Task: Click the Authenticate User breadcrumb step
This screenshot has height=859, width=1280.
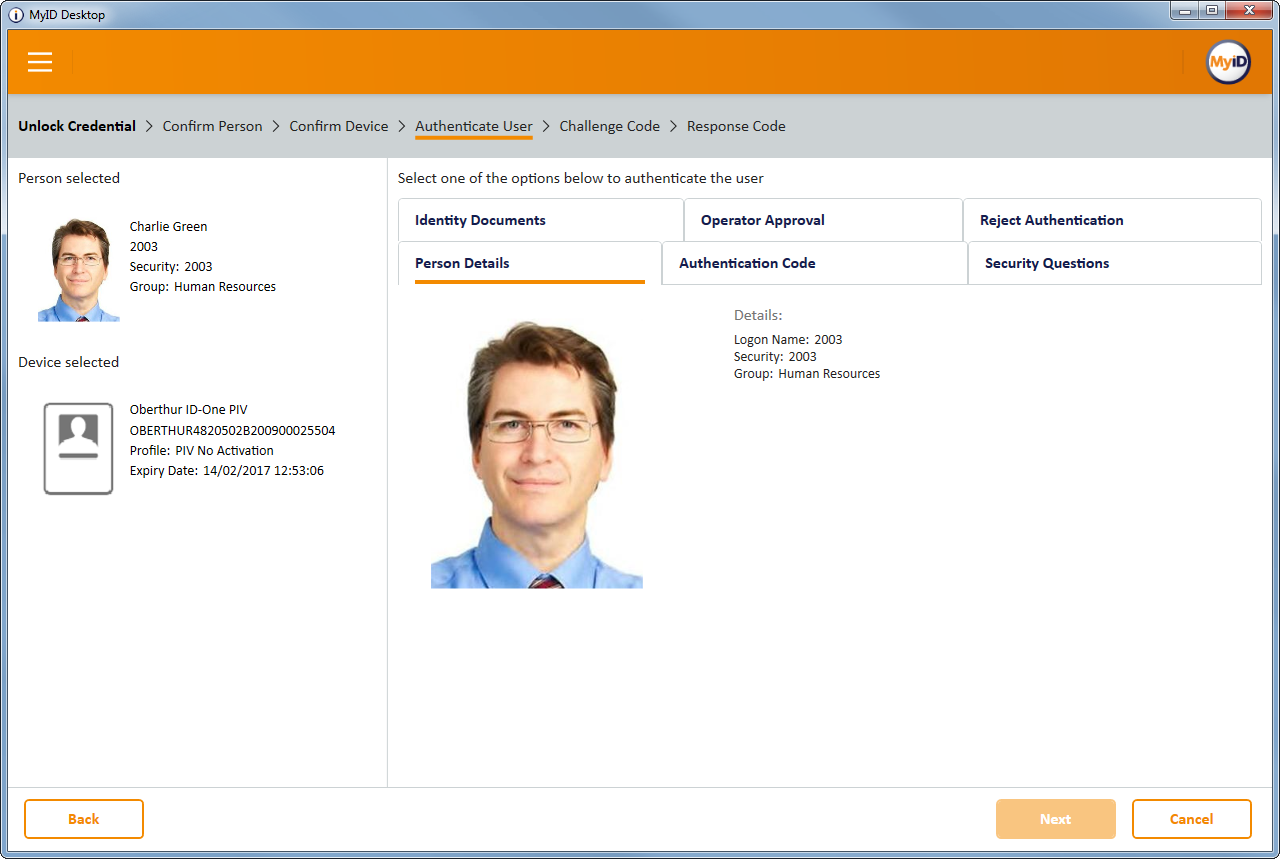Action: 473,126
